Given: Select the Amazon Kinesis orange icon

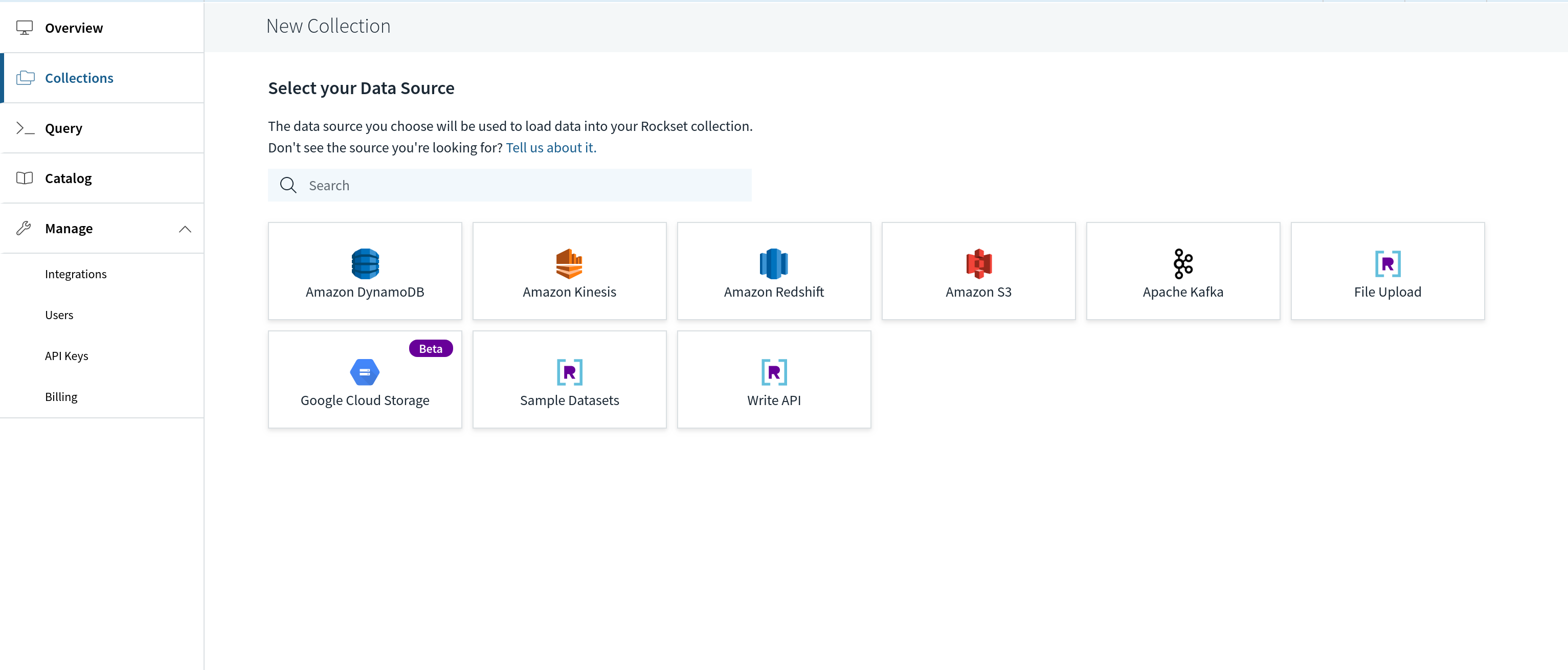Looking at the screenshot, I should 569,263.
